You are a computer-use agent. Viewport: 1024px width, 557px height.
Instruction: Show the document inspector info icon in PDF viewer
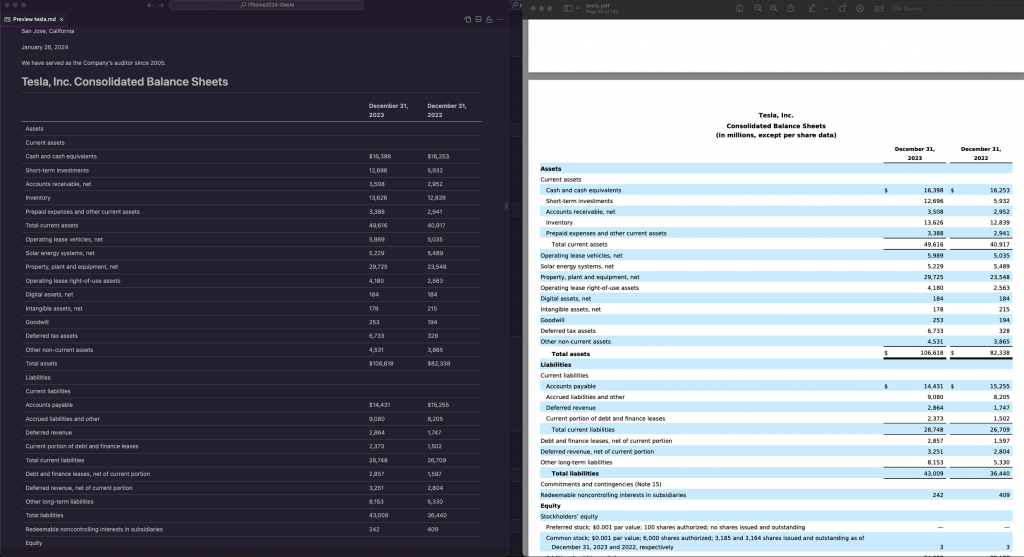[739, 8]
